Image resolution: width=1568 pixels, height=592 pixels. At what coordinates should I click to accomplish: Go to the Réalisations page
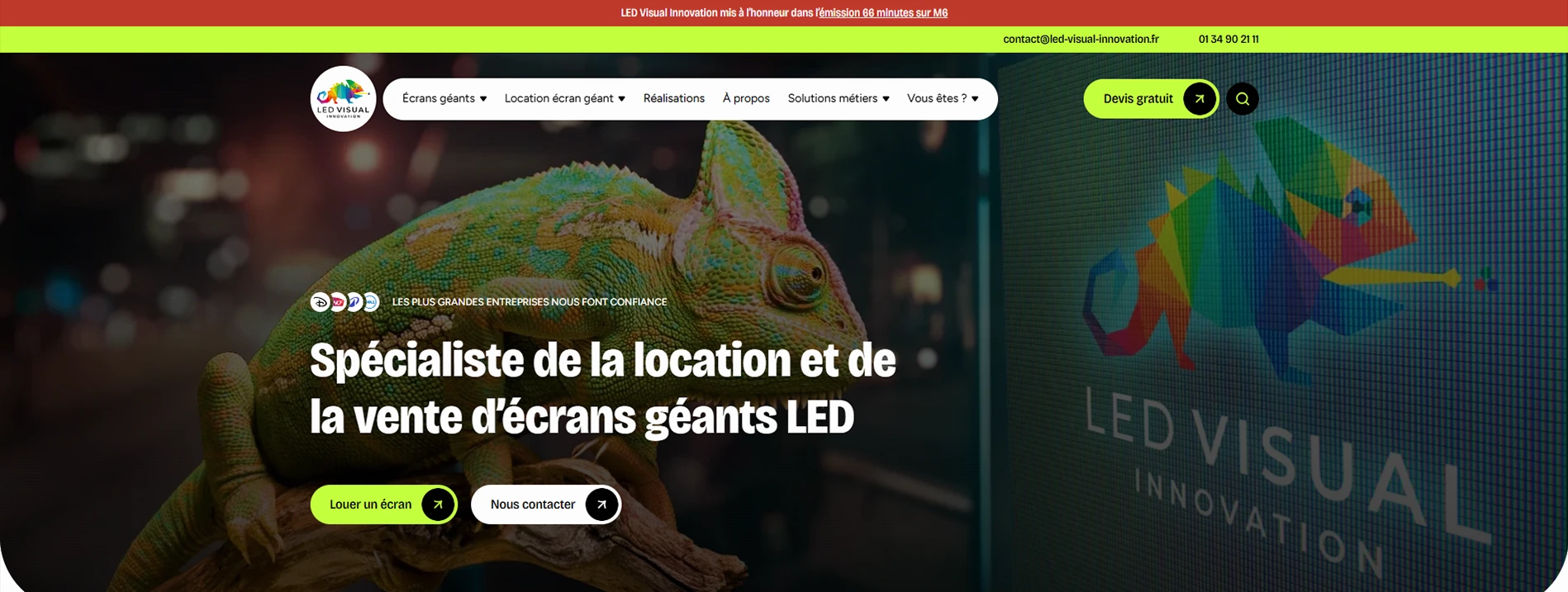click(x=674, y=98)
